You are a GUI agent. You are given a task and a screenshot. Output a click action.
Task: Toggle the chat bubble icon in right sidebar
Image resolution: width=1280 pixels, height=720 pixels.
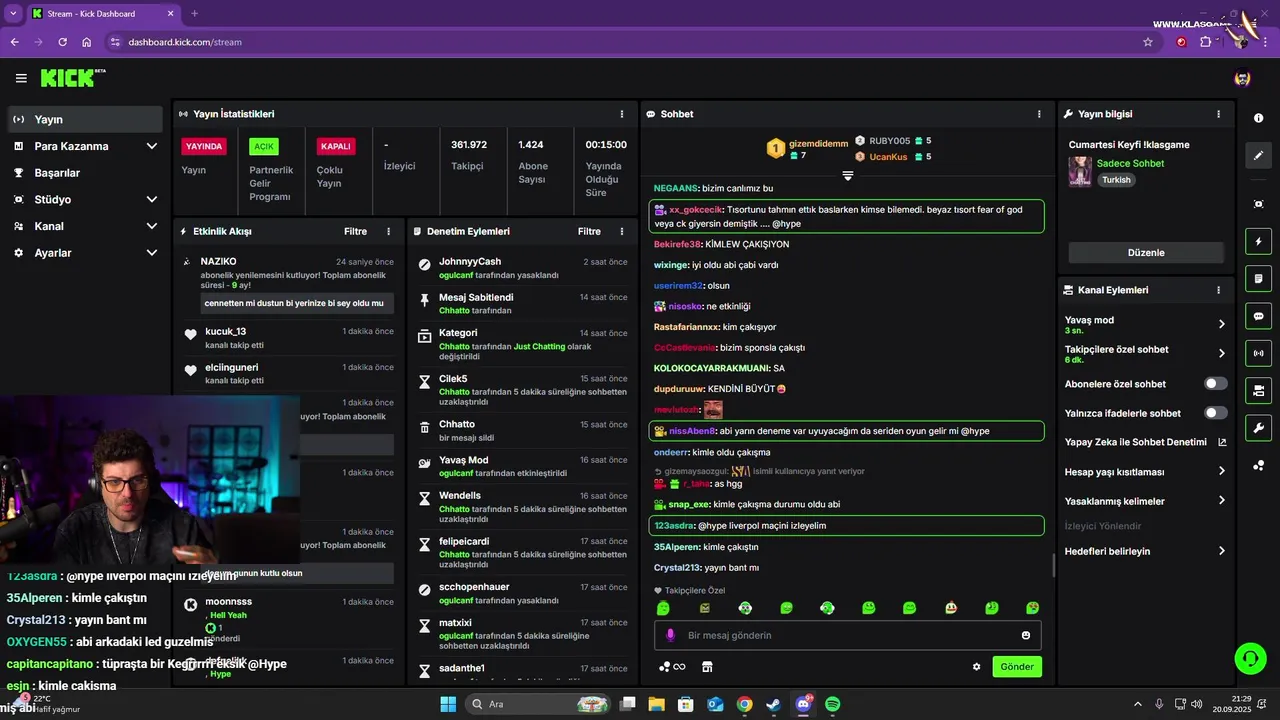coord(1258,316)
